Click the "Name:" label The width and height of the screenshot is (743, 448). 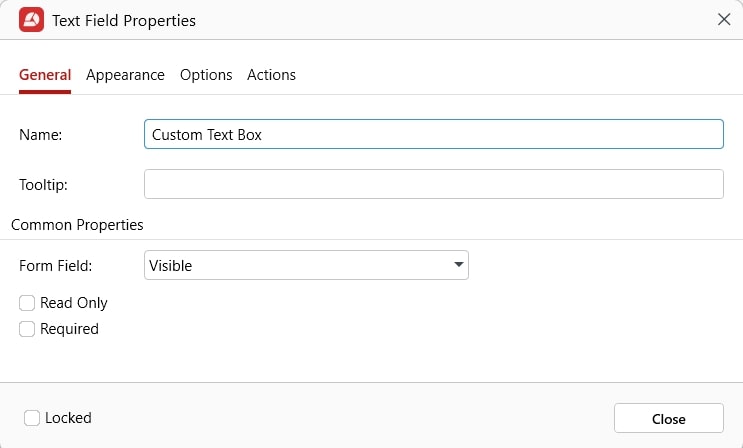pyautogui.click(x=41, y=134)
